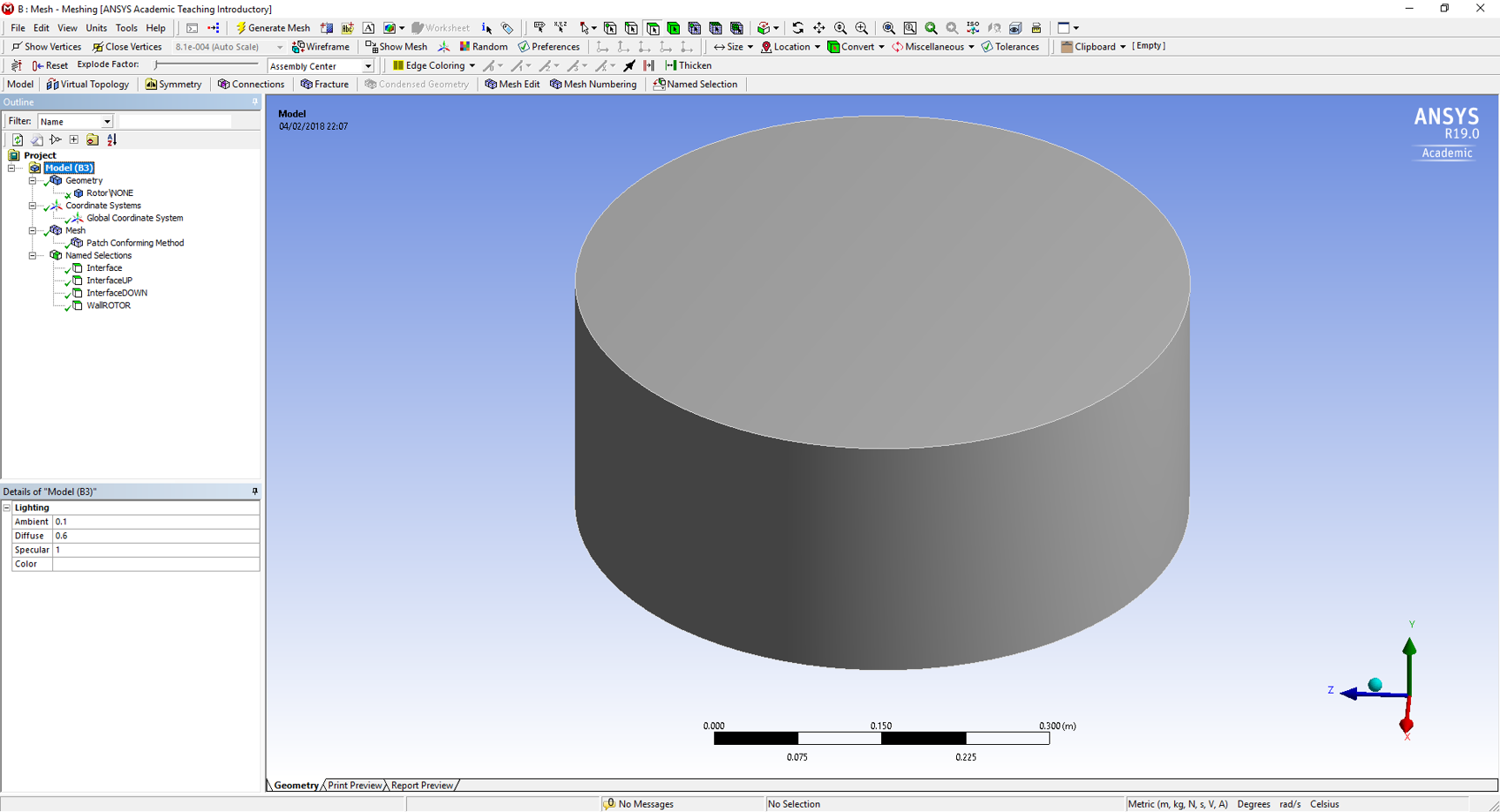Select WallROTOR named selection in outline
Viewport: 1500px width, 812px height.
pos(108,306)
